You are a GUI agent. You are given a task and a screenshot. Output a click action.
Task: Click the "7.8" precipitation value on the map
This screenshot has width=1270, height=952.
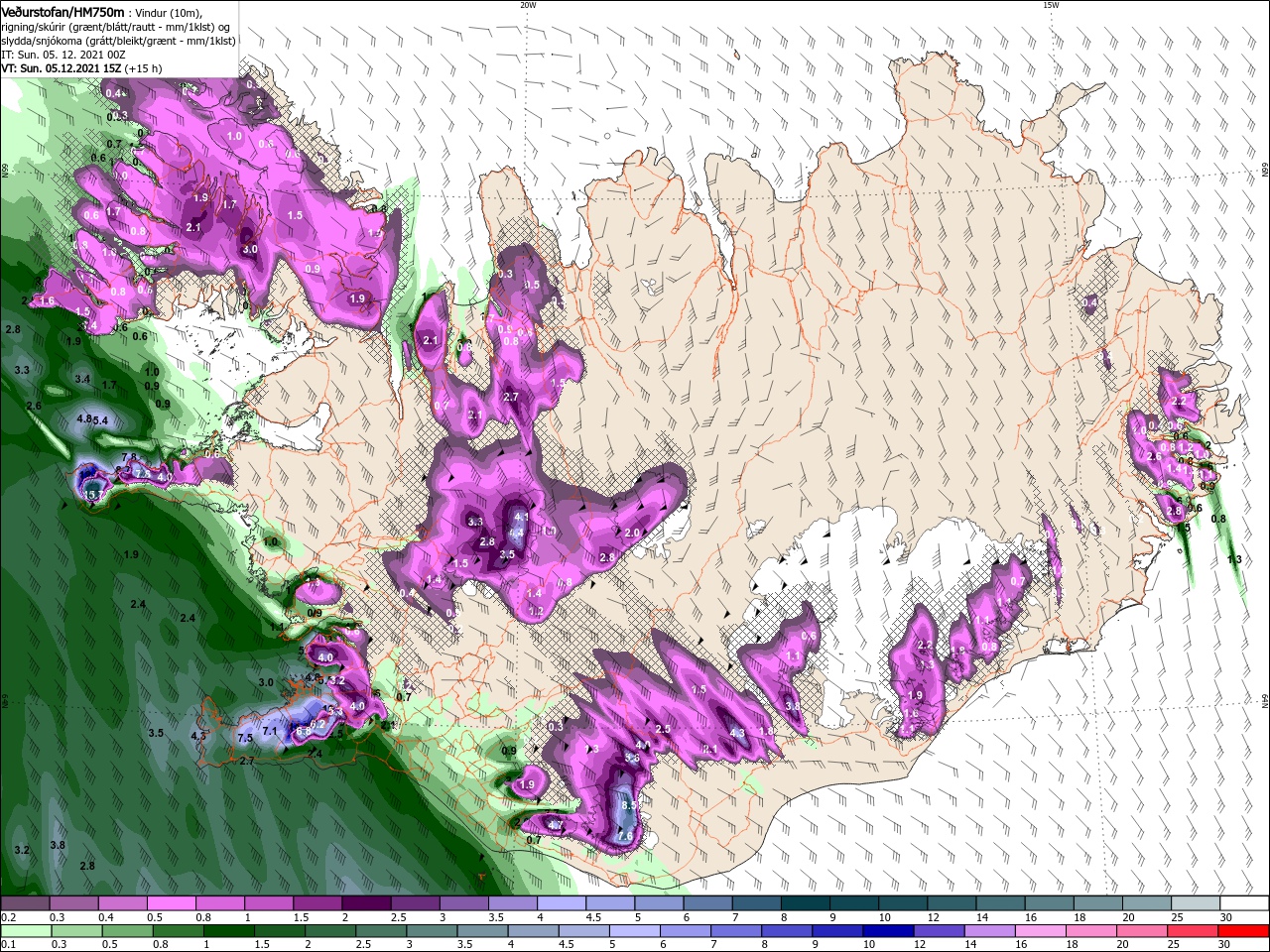coord(129,457)
